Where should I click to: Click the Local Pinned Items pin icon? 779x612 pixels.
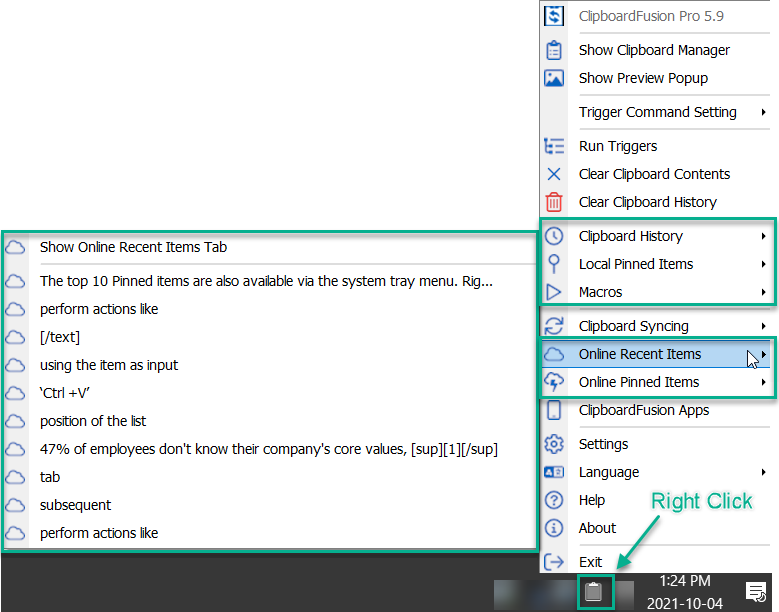(x=553, y=264)
